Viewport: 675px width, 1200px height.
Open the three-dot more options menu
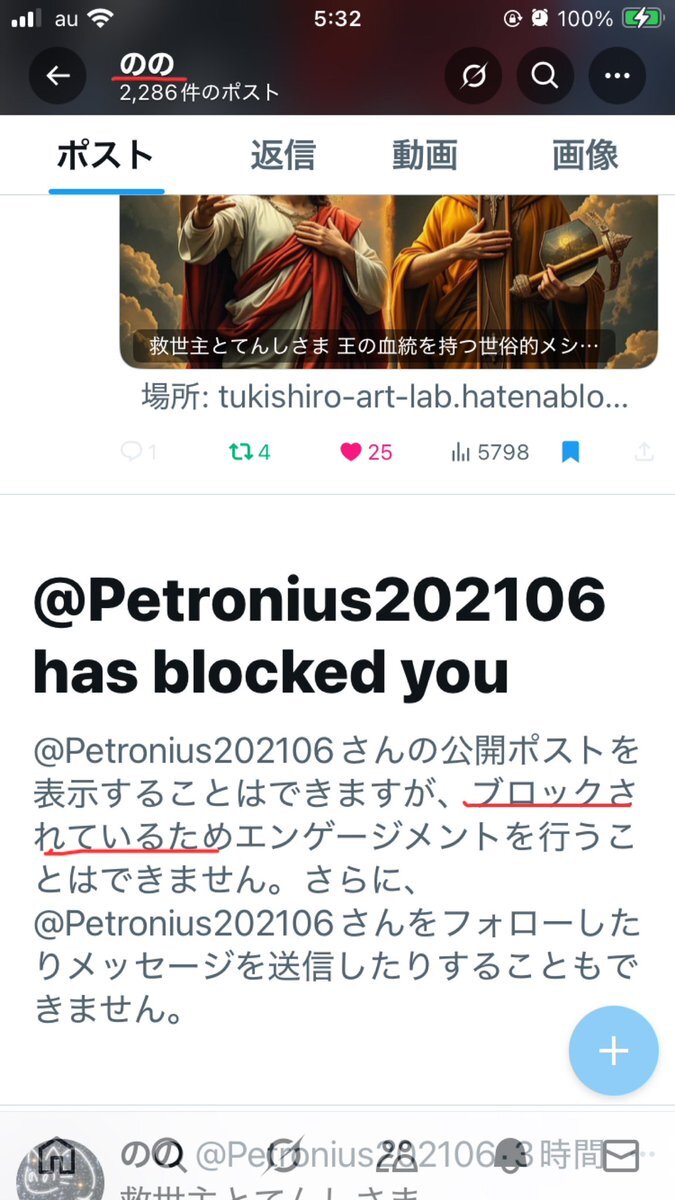[x=617, y=76]
